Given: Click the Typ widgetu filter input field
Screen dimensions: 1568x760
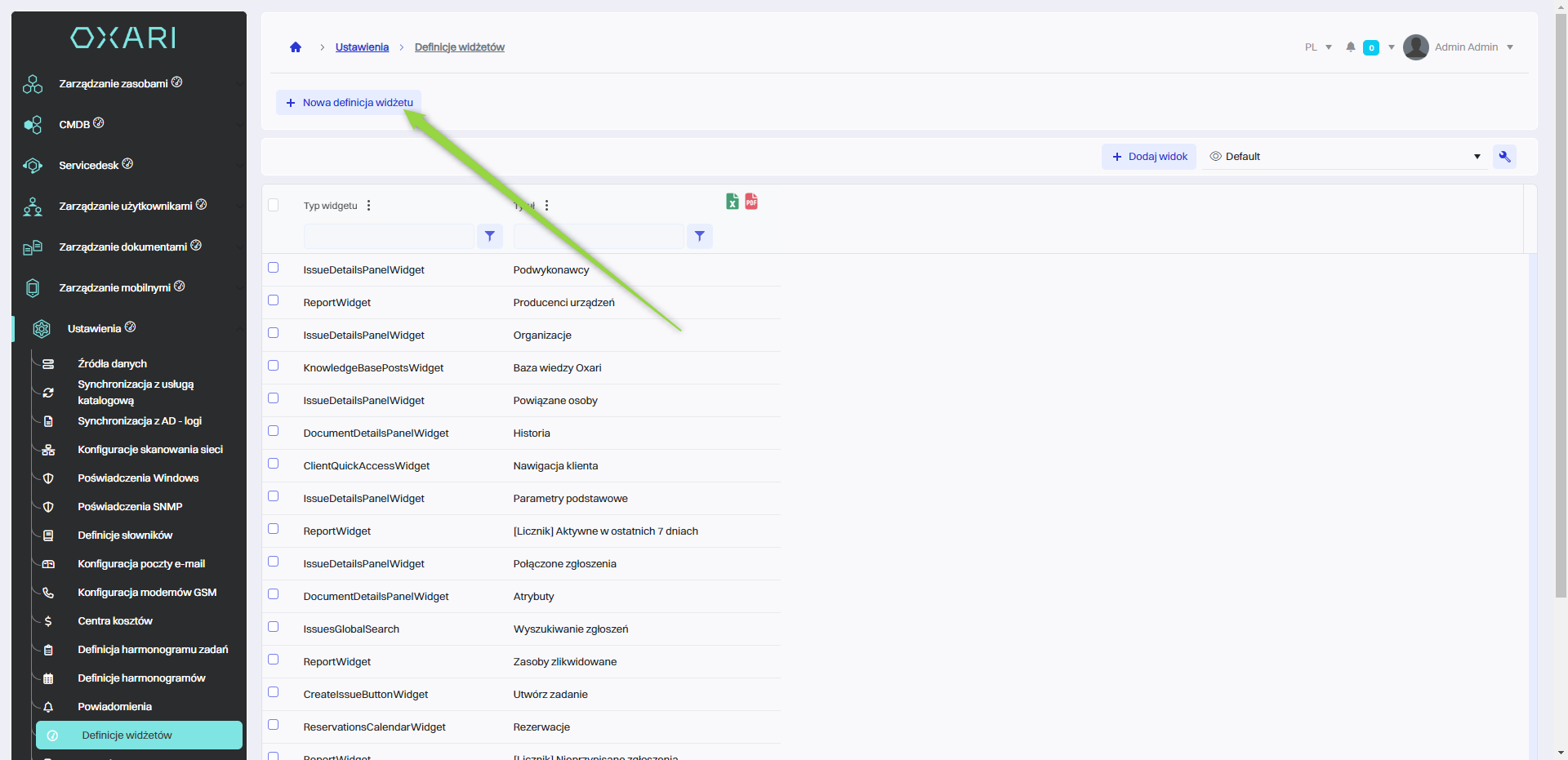Looking at the screenshot, I should pyautogui.click(x=389, y=236).
